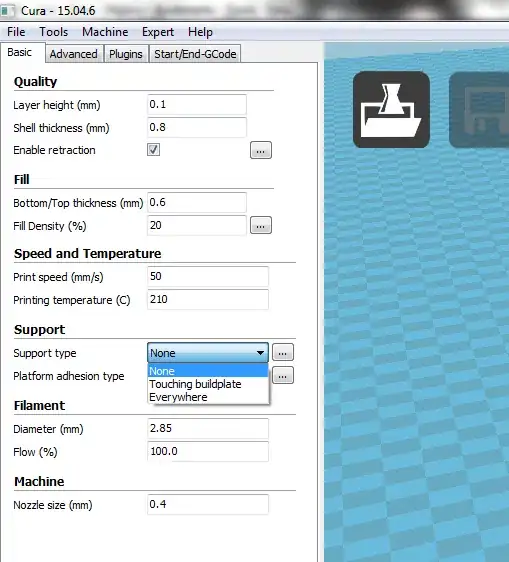Click the Nozzle size input field

(x=208, y=504)
